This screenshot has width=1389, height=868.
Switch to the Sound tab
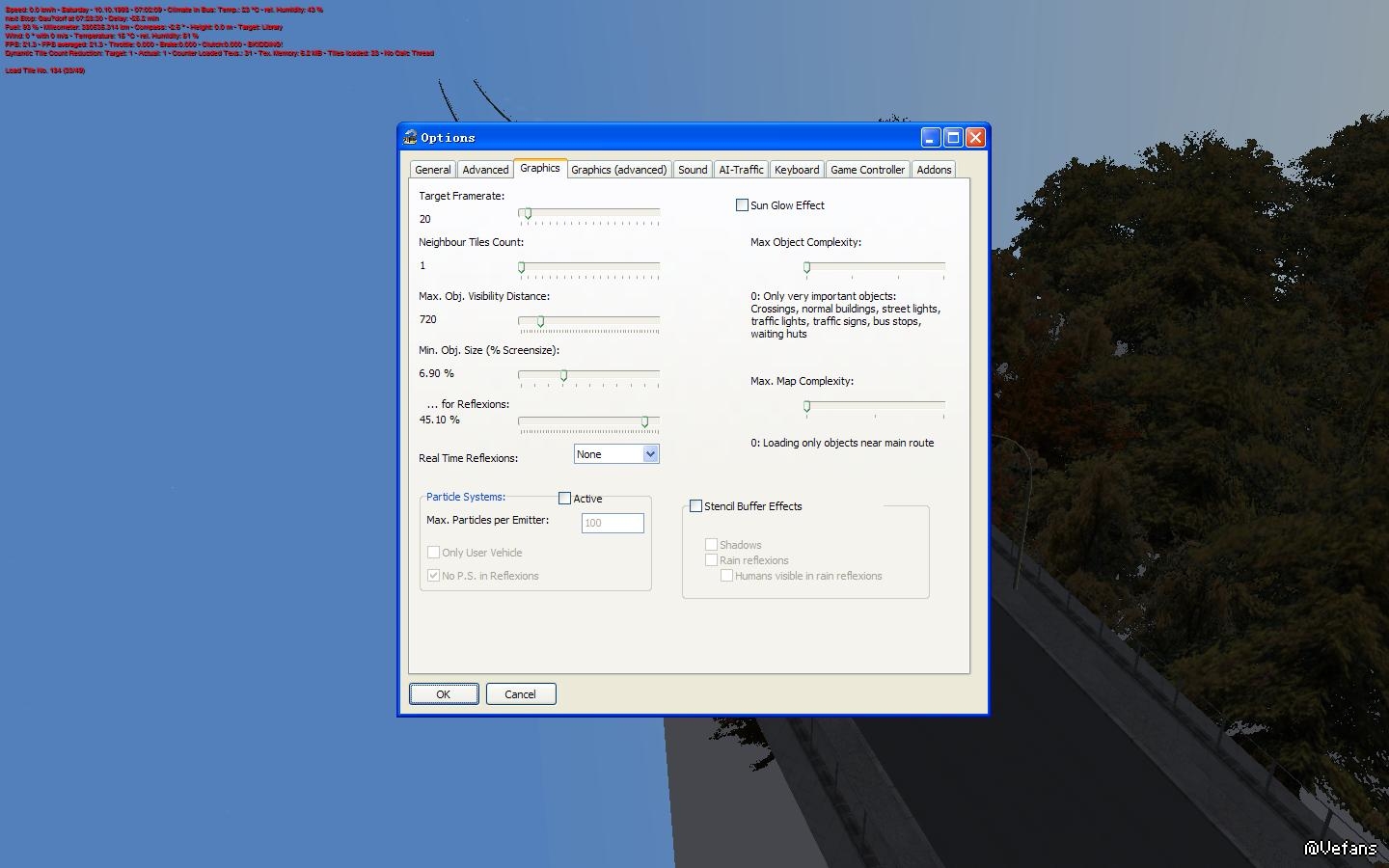click(x=693, y=170)
